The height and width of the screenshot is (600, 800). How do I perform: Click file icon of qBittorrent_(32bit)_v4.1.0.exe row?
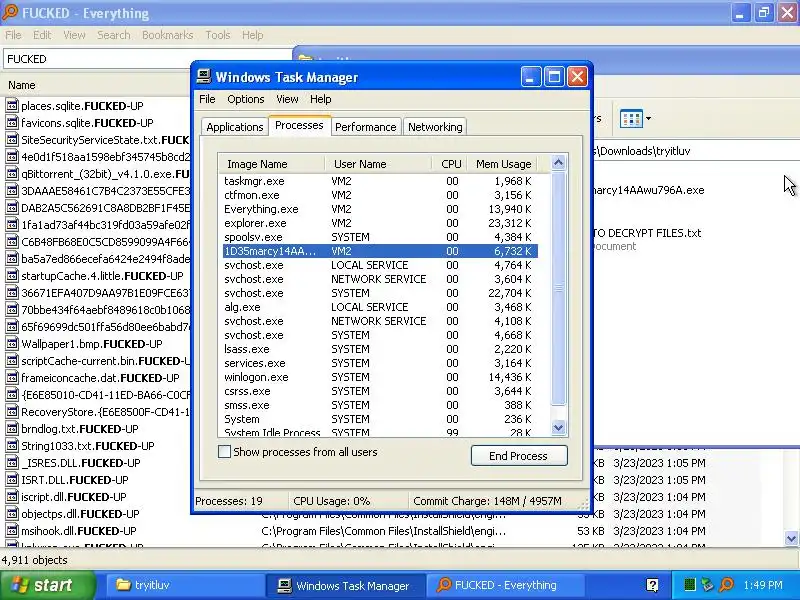[x=12, y=173]
